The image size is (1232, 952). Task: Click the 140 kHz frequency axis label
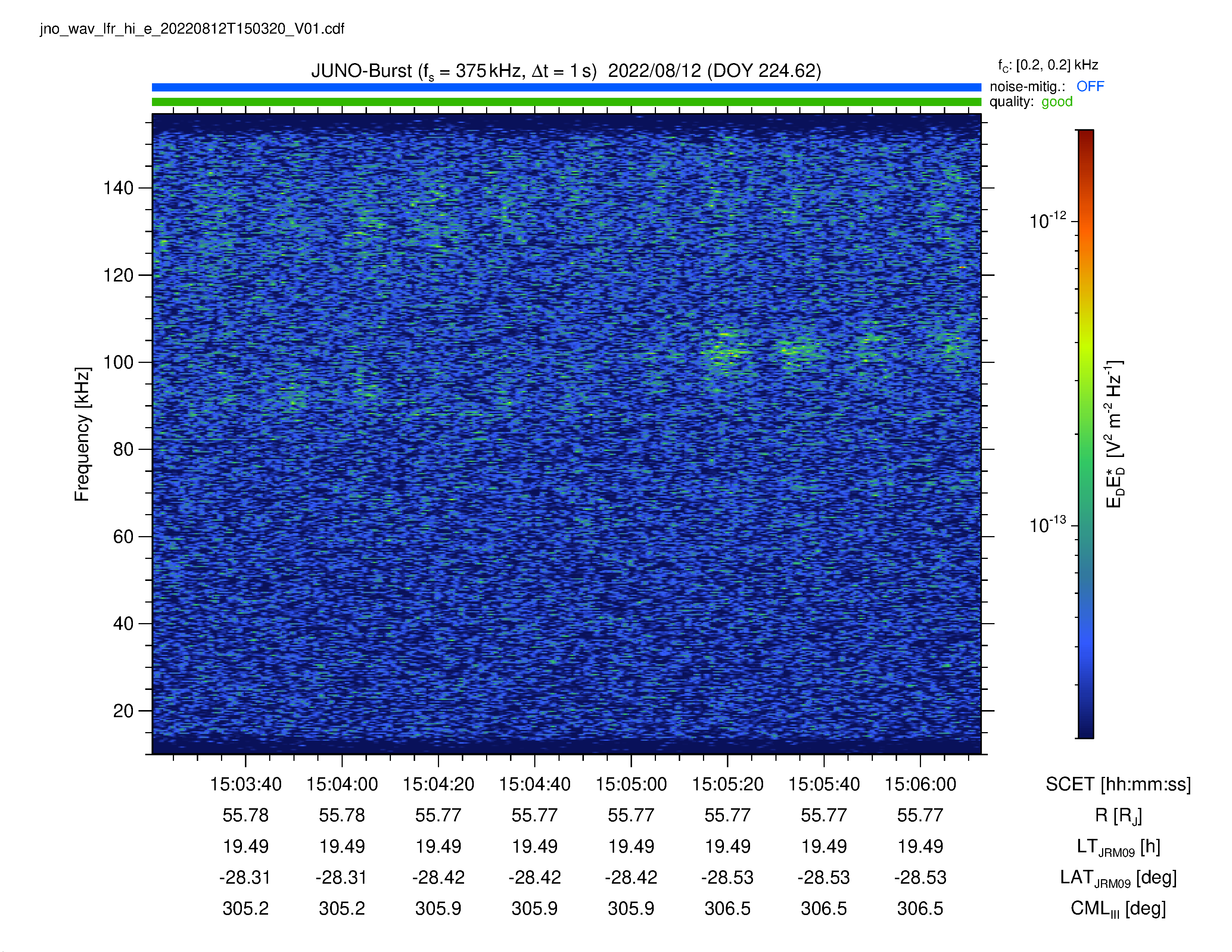(118, 188)
